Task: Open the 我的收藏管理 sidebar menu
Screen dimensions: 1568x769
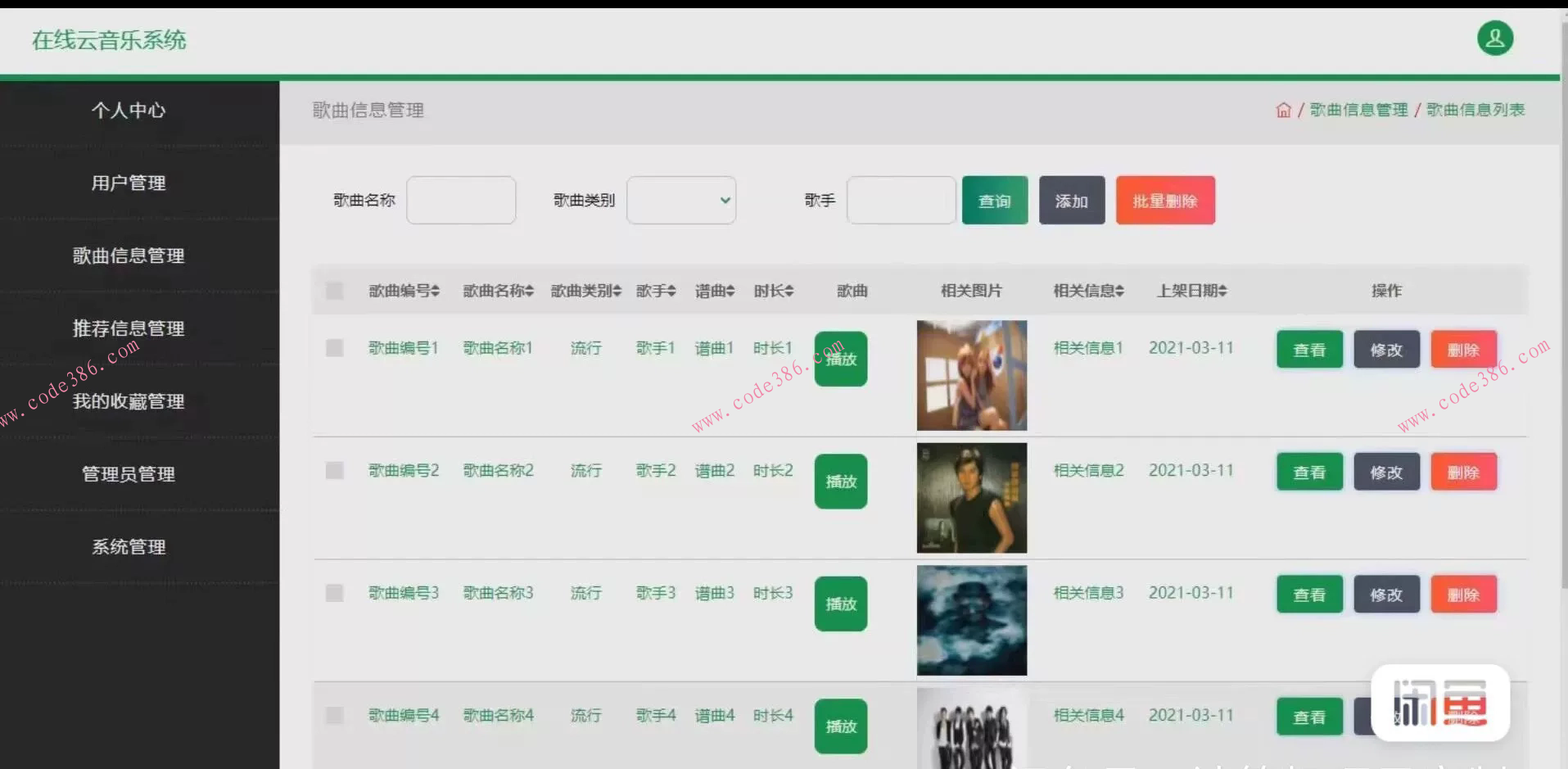Action: pyautogui.click(x=129, y=400)
